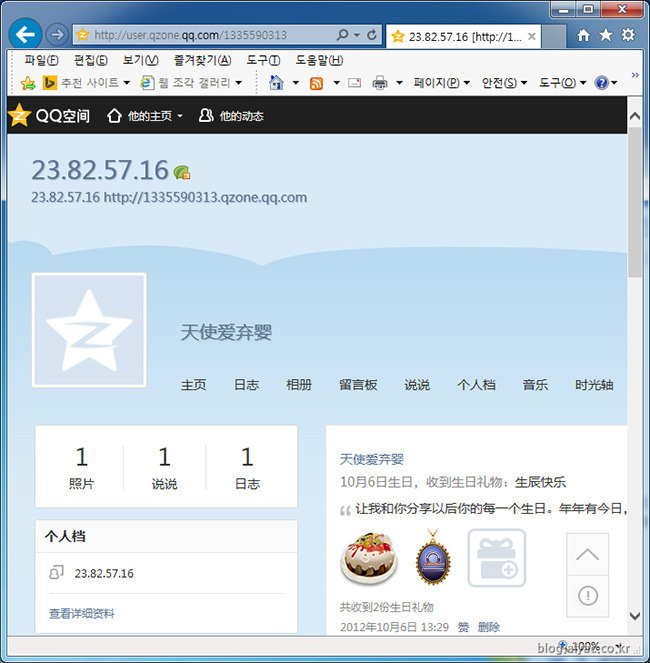650x663 pixels.
Task: Click the report exclamation mark button
Action: click(x=587, y=596)
